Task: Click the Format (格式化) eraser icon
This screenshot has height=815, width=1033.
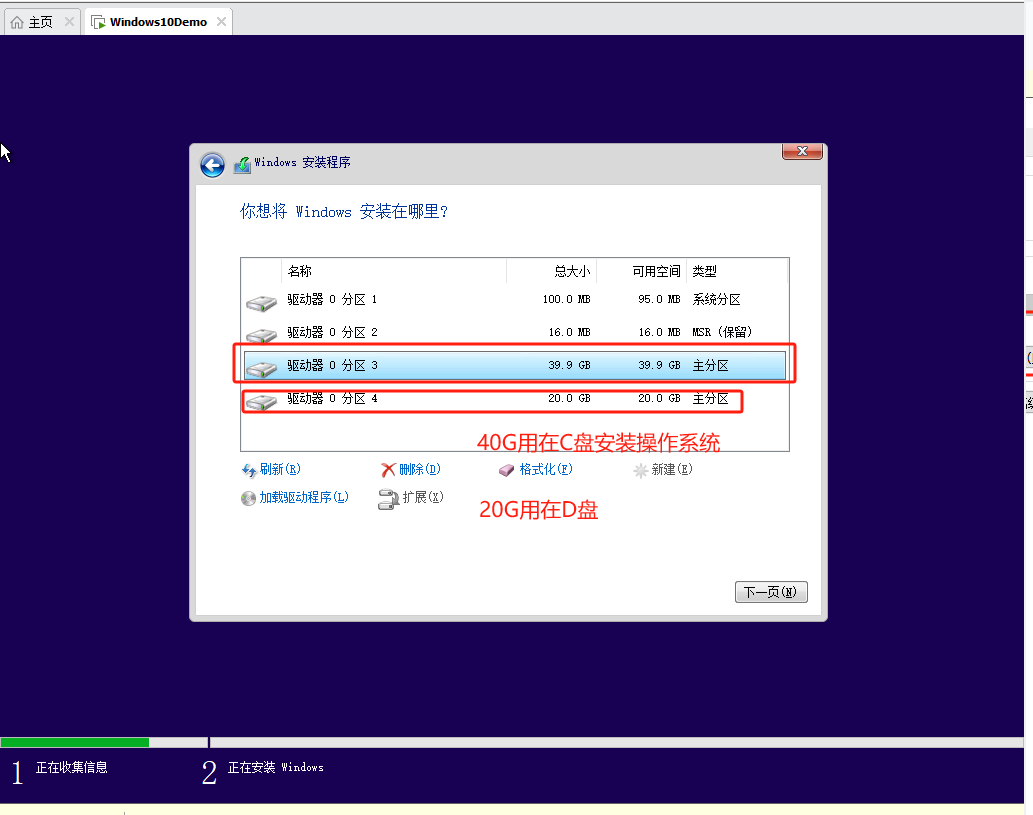Action: click(x=507, y=470)
